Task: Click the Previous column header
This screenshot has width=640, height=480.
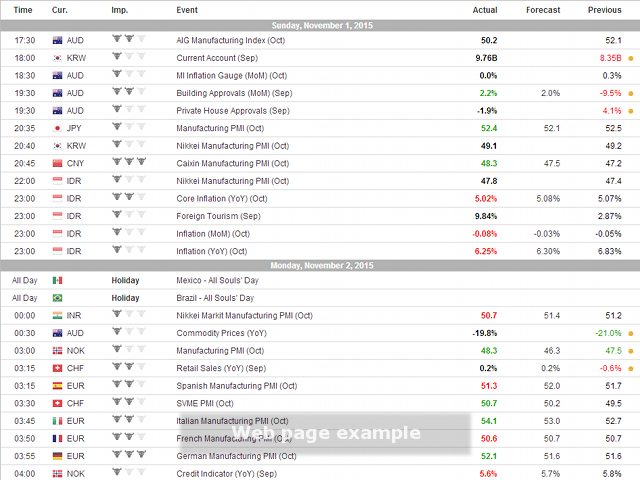Action: [604, 10]
